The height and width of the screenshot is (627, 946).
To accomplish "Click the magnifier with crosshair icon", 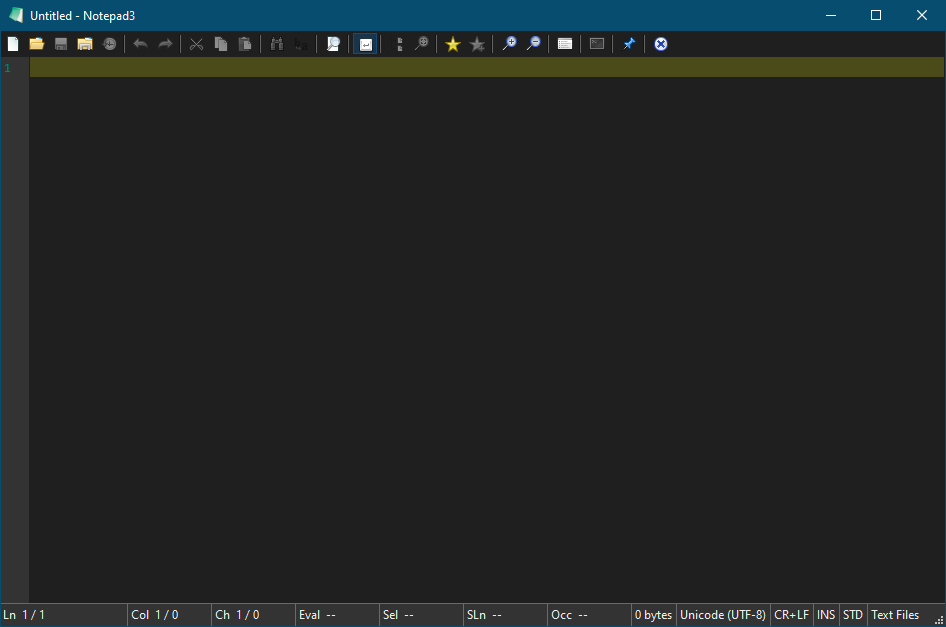I will point(422,44).
